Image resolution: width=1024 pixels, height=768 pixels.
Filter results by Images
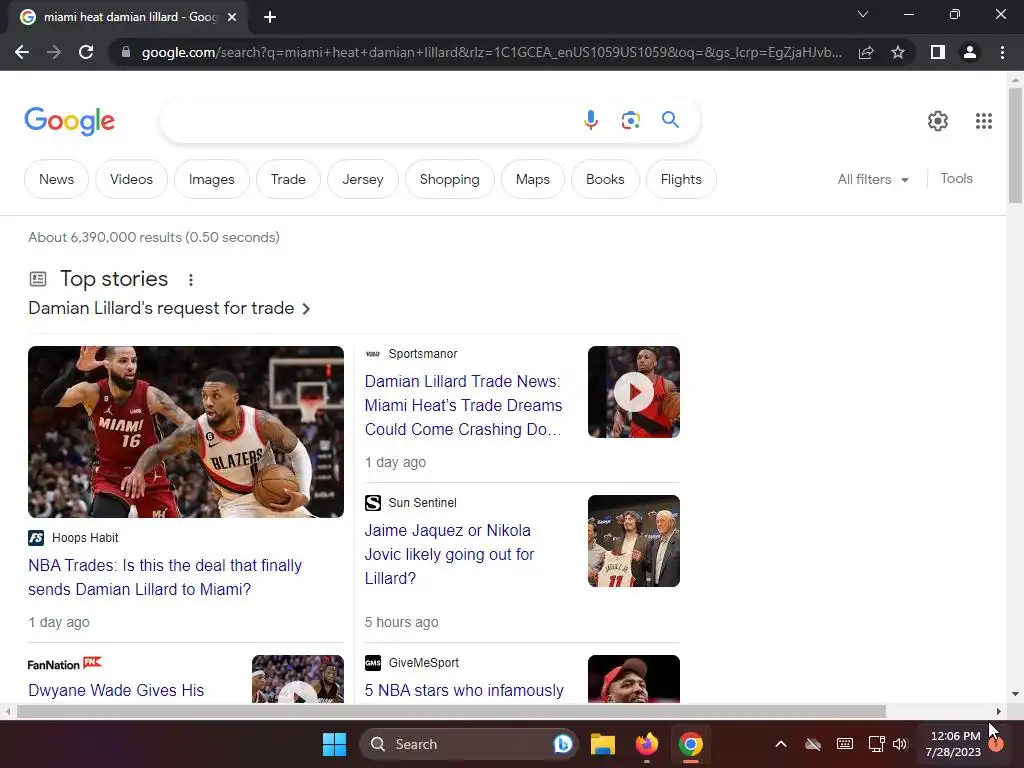click(212, 179)
